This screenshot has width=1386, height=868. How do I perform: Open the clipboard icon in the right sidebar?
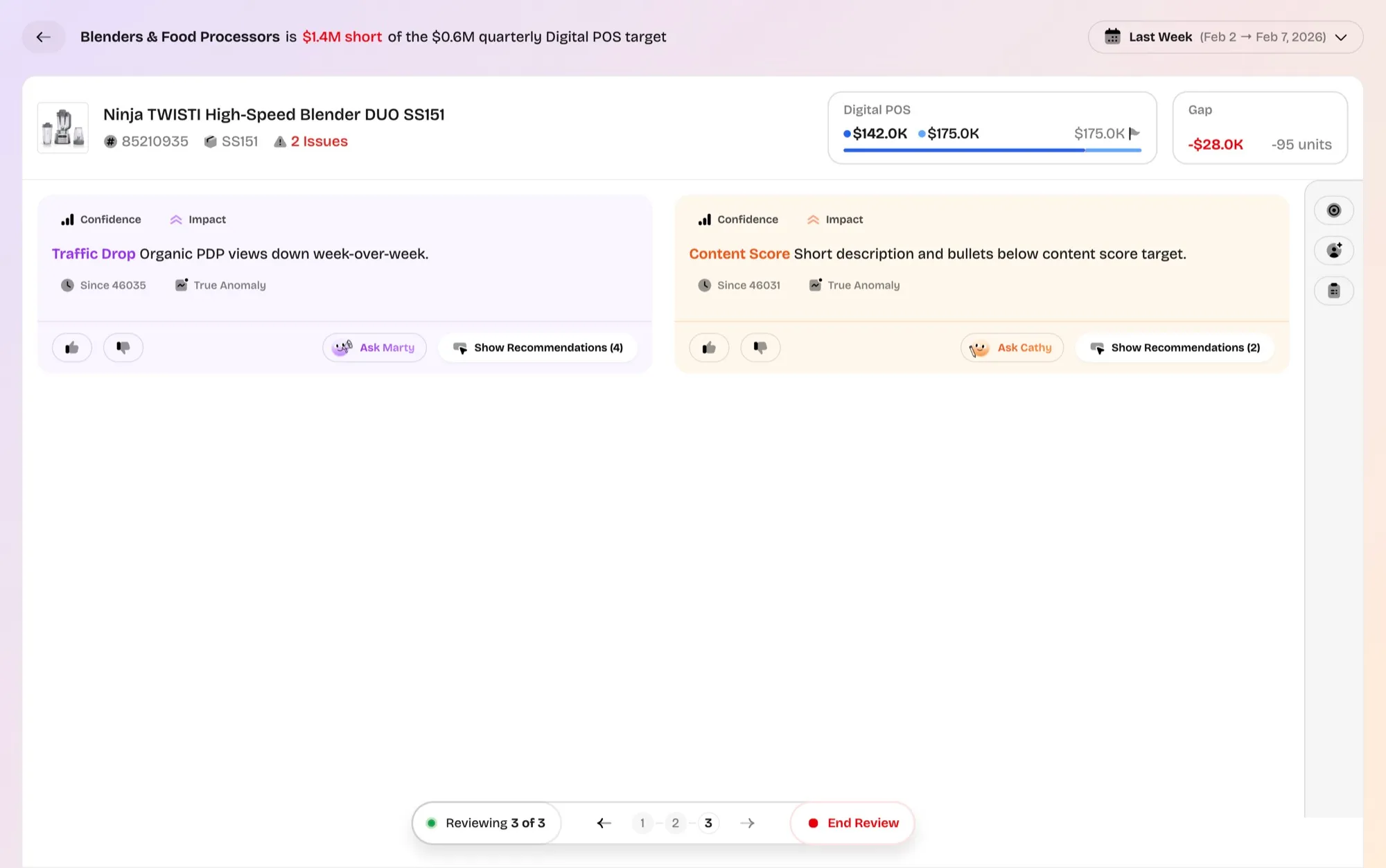(x=1334, y=291)
